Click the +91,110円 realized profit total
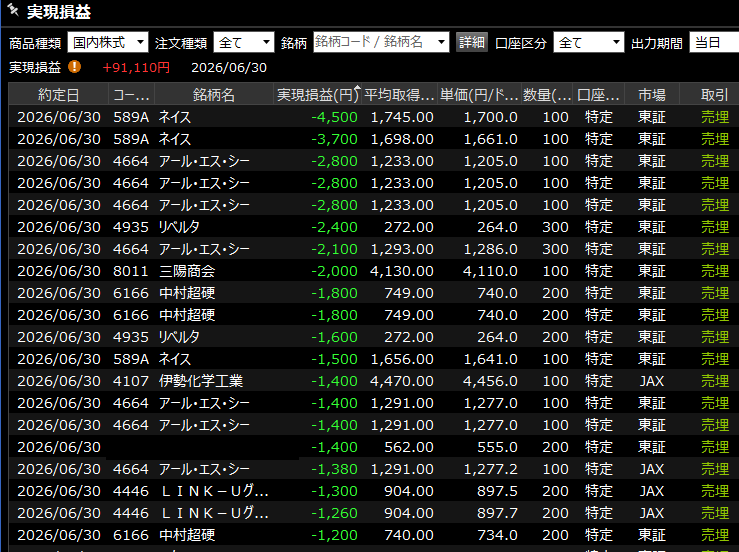 click(136, 67)
